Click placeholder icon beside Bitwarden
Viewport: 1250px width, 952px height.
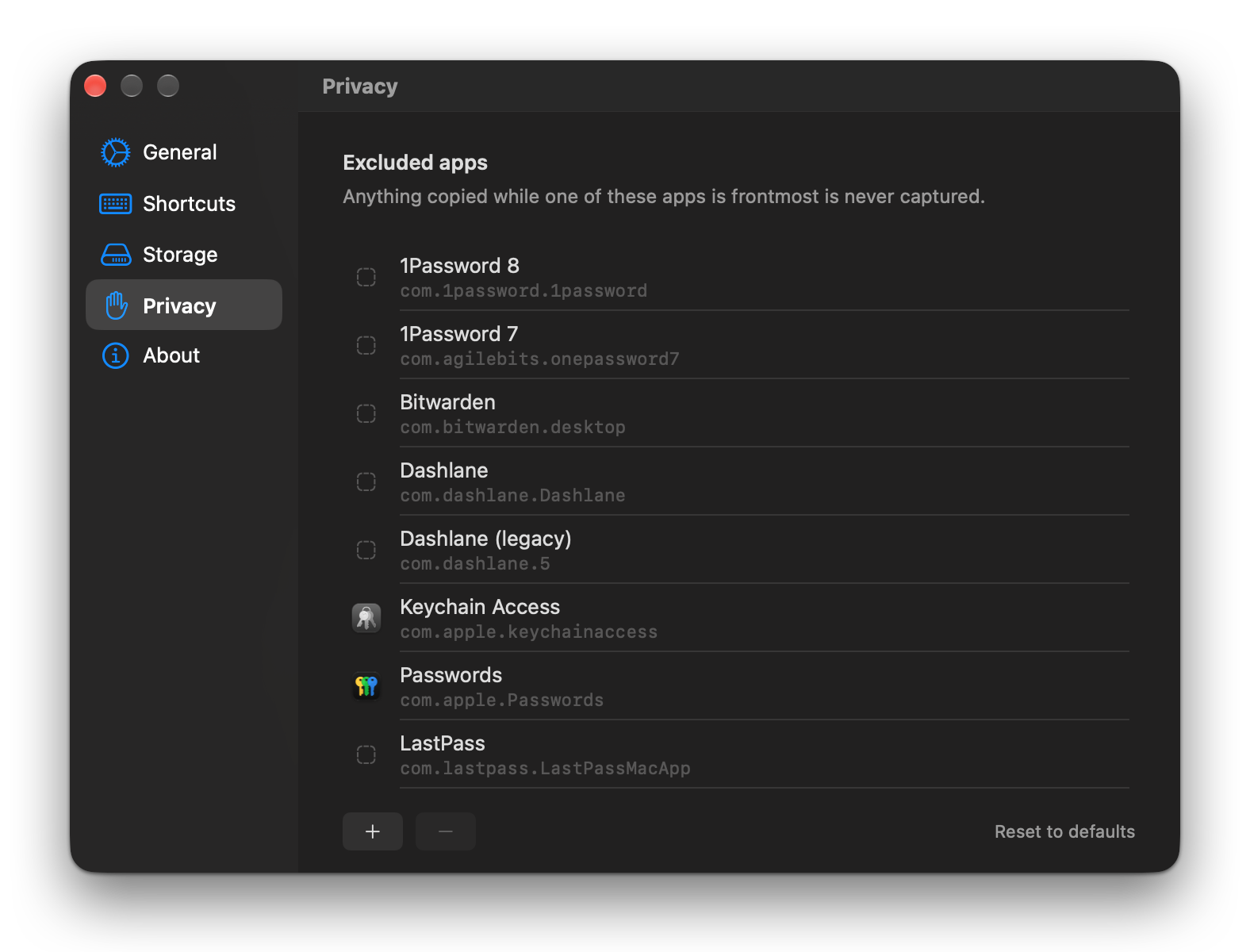coord(366,413)
